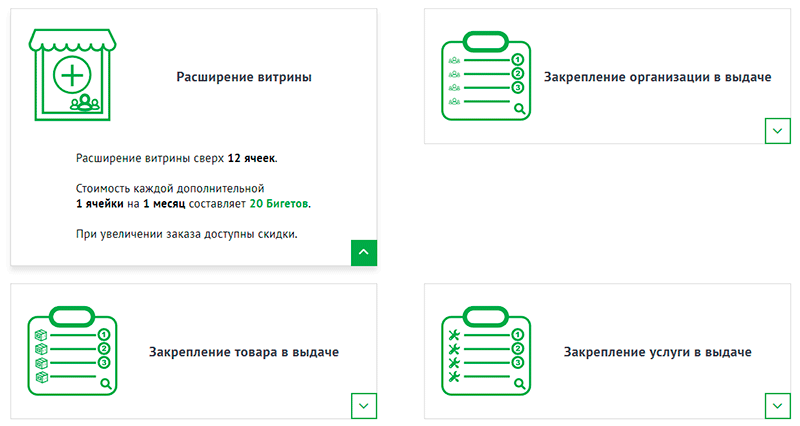Expand the Закрепление услуги в выдаче card
Image resolution: width=800 pixels, height=426 pixels.
click(x=778, y=406)
